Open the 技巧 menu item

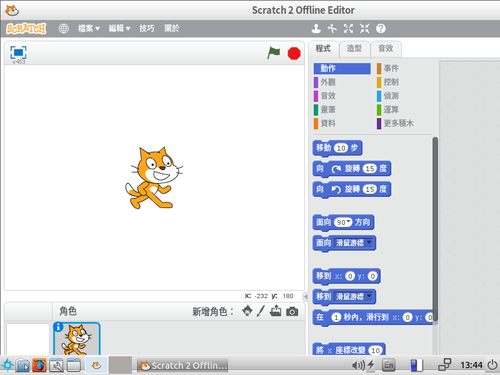pyautogui.click(x=147, y=29)
